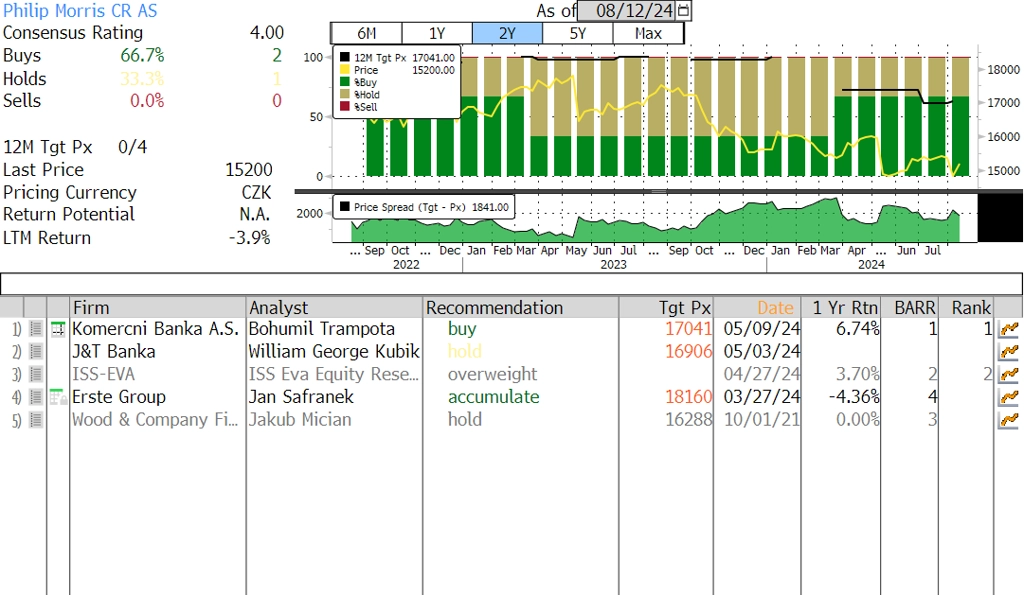This screenshot has height=595, width=1024.
Task: Click the black 12M Tgt Px legend swatch
Action: [344, 57]
